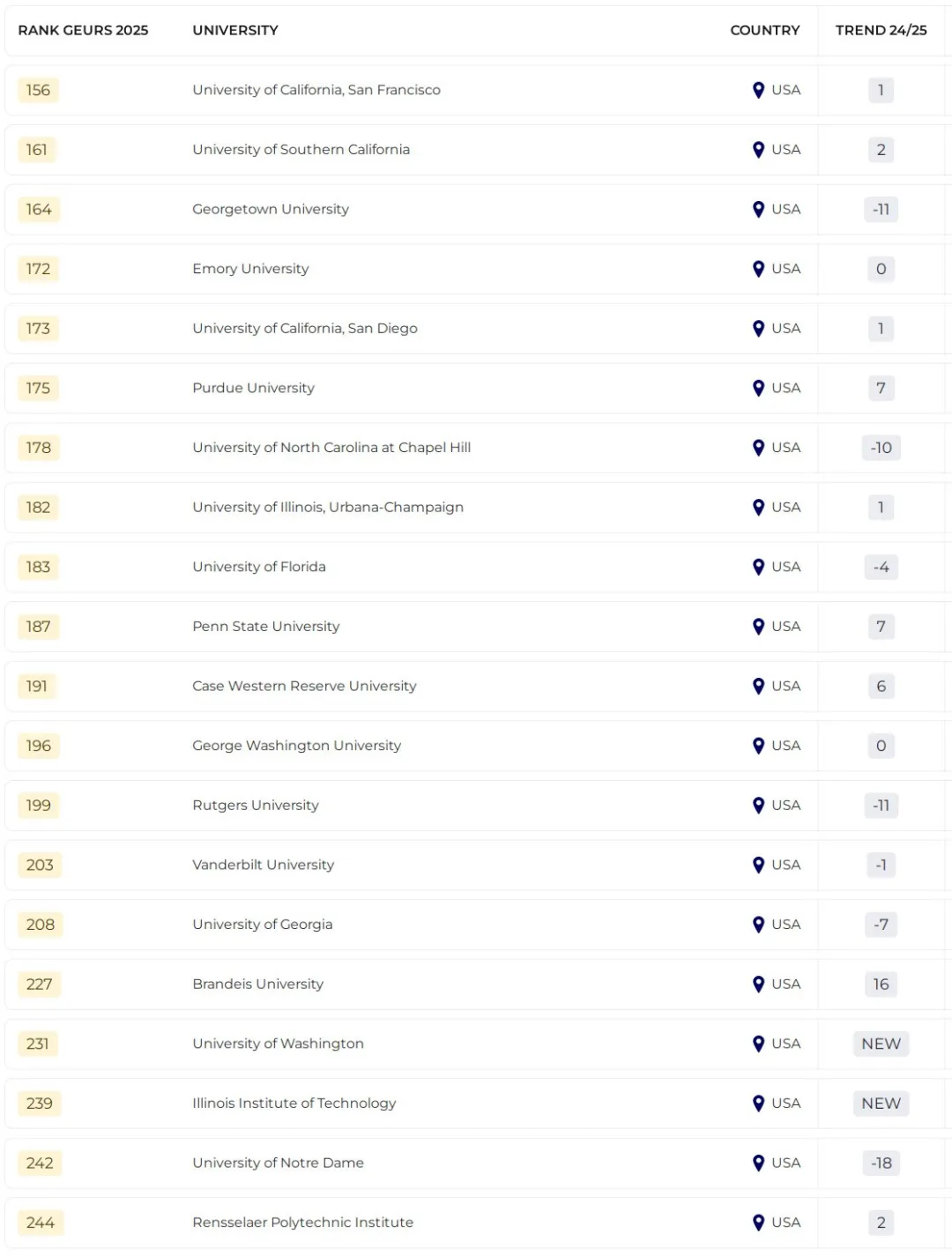
Task: Open the Vanderbilt University entry
Action: pyautogui.click(x=263, y=865)
